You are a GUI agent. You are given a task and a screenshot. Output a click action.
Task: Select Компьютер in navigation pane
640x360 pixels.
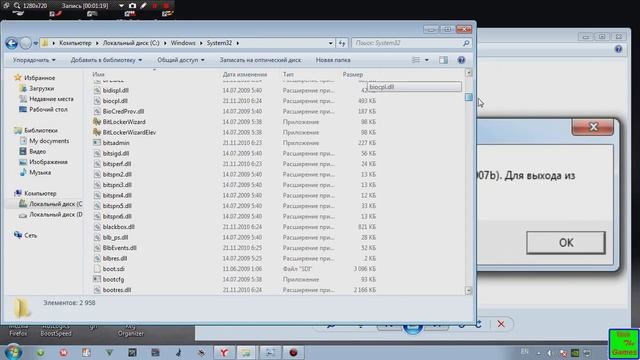40,193
